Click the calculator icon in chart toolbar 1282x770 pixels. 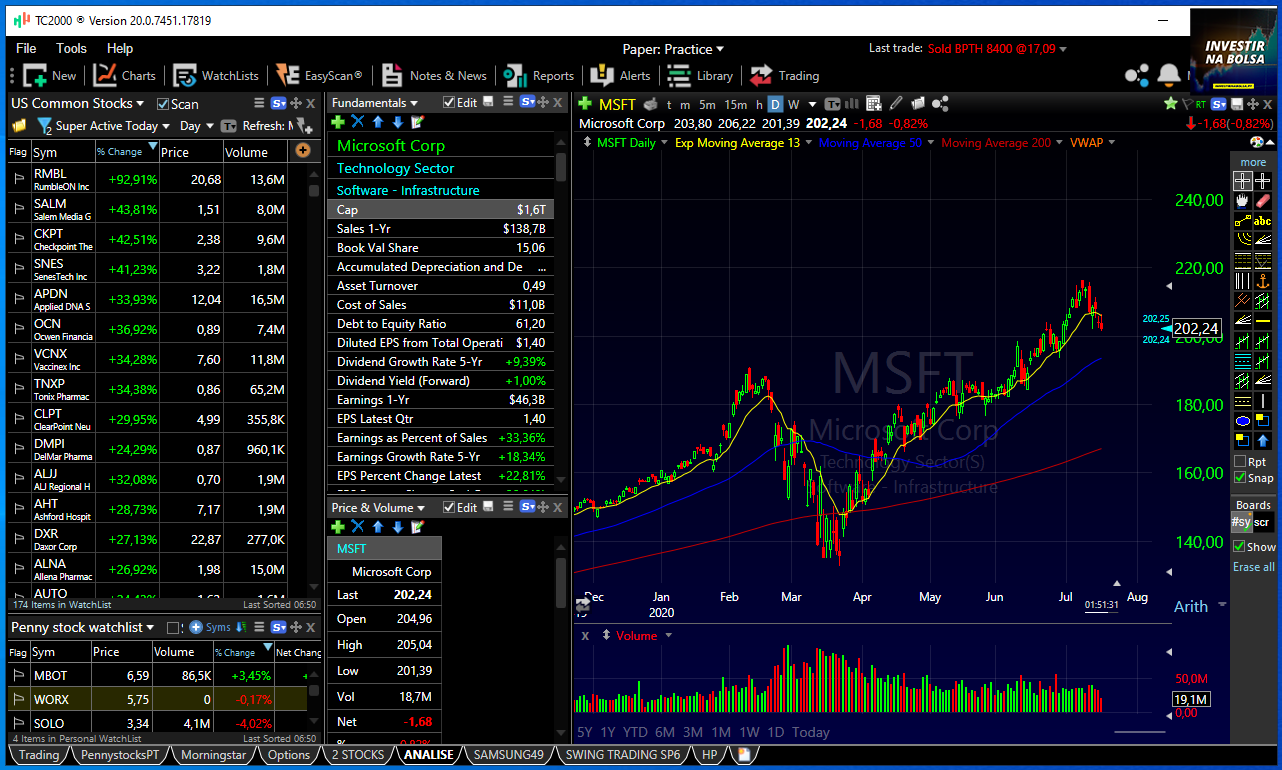(x=874, y=103)
